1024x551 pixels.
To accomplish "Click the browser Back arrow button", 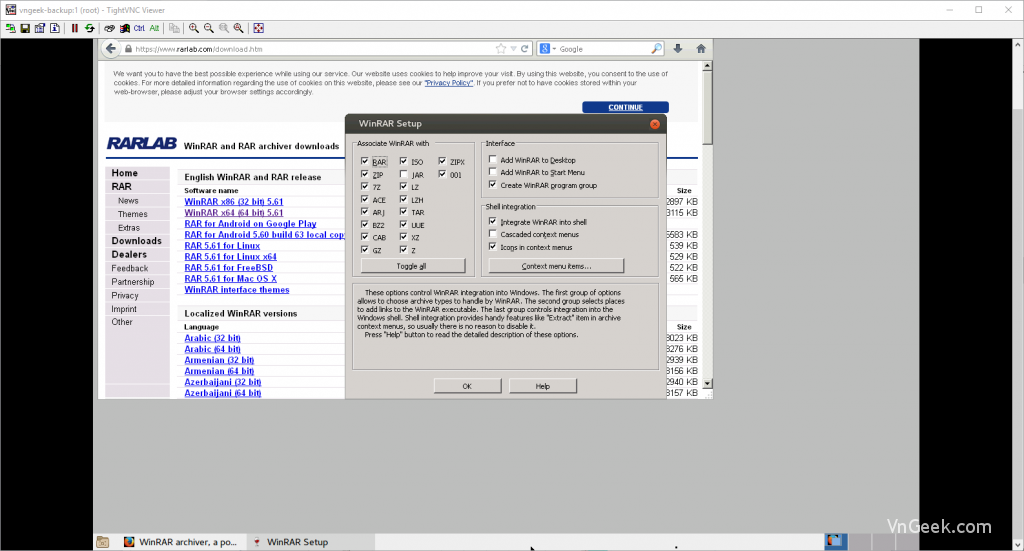I will click(x=111, y=48).
